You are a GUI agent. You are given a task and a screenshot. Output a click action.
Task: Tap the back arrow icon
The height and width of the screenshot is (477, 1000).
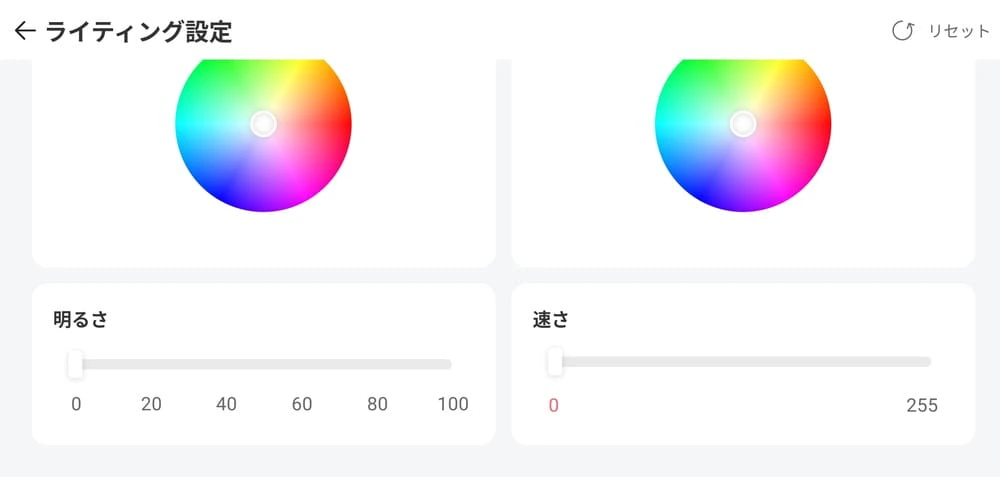click(25, 32)
